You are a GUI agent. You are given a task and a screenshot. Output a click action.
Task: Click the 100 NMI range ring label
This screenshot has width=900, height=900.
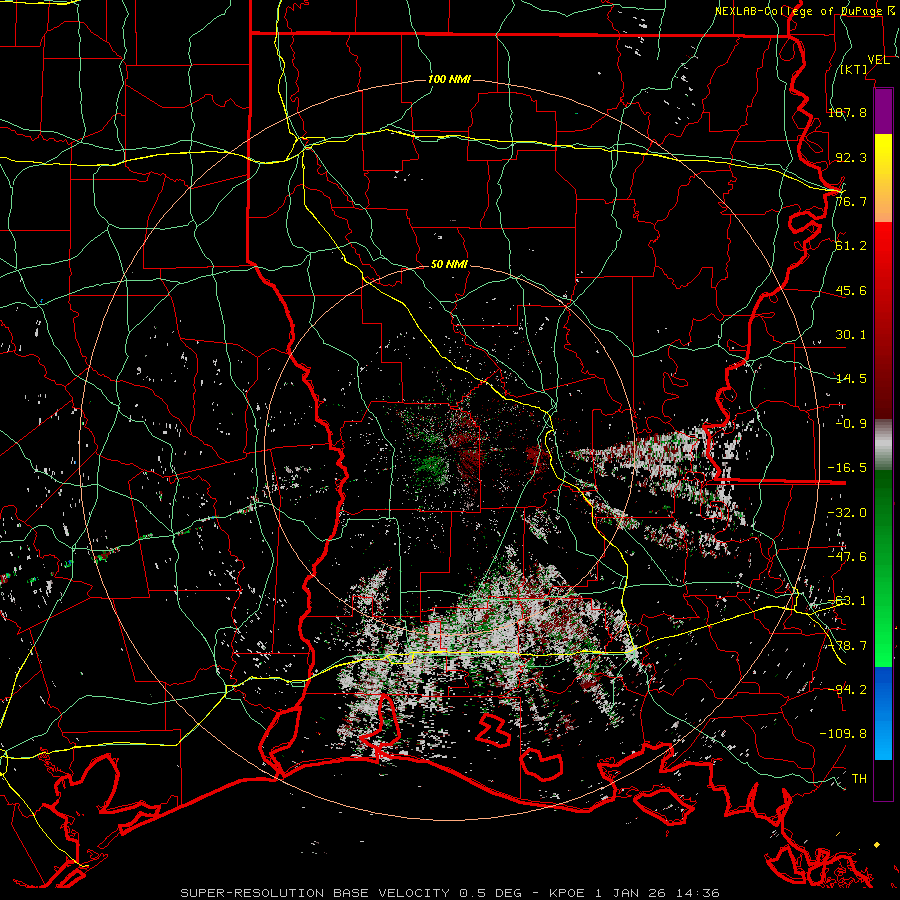click(x=449, y=79)
